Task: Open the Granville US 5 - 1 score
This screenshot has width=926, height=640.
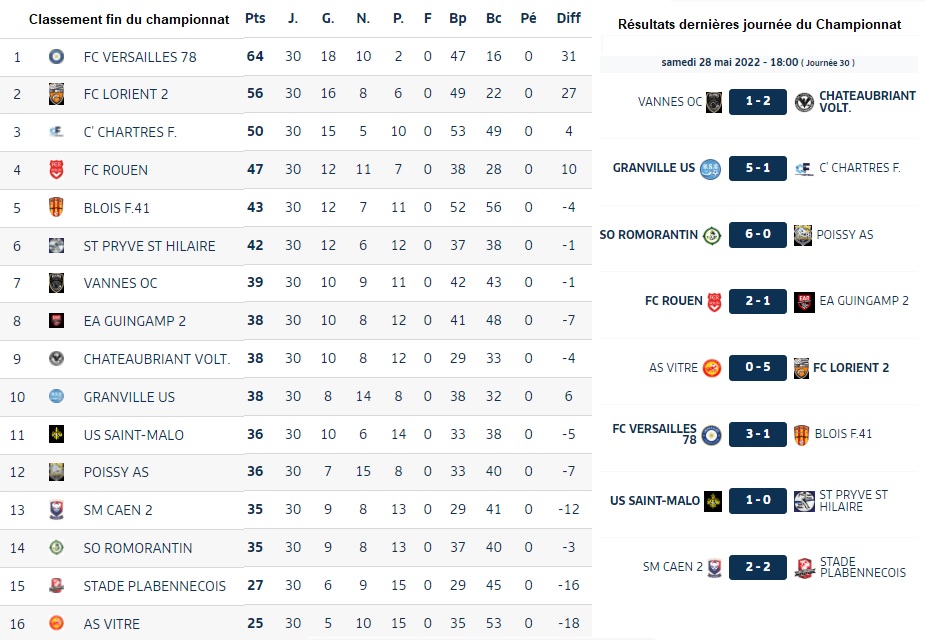Action: [757, 168]
